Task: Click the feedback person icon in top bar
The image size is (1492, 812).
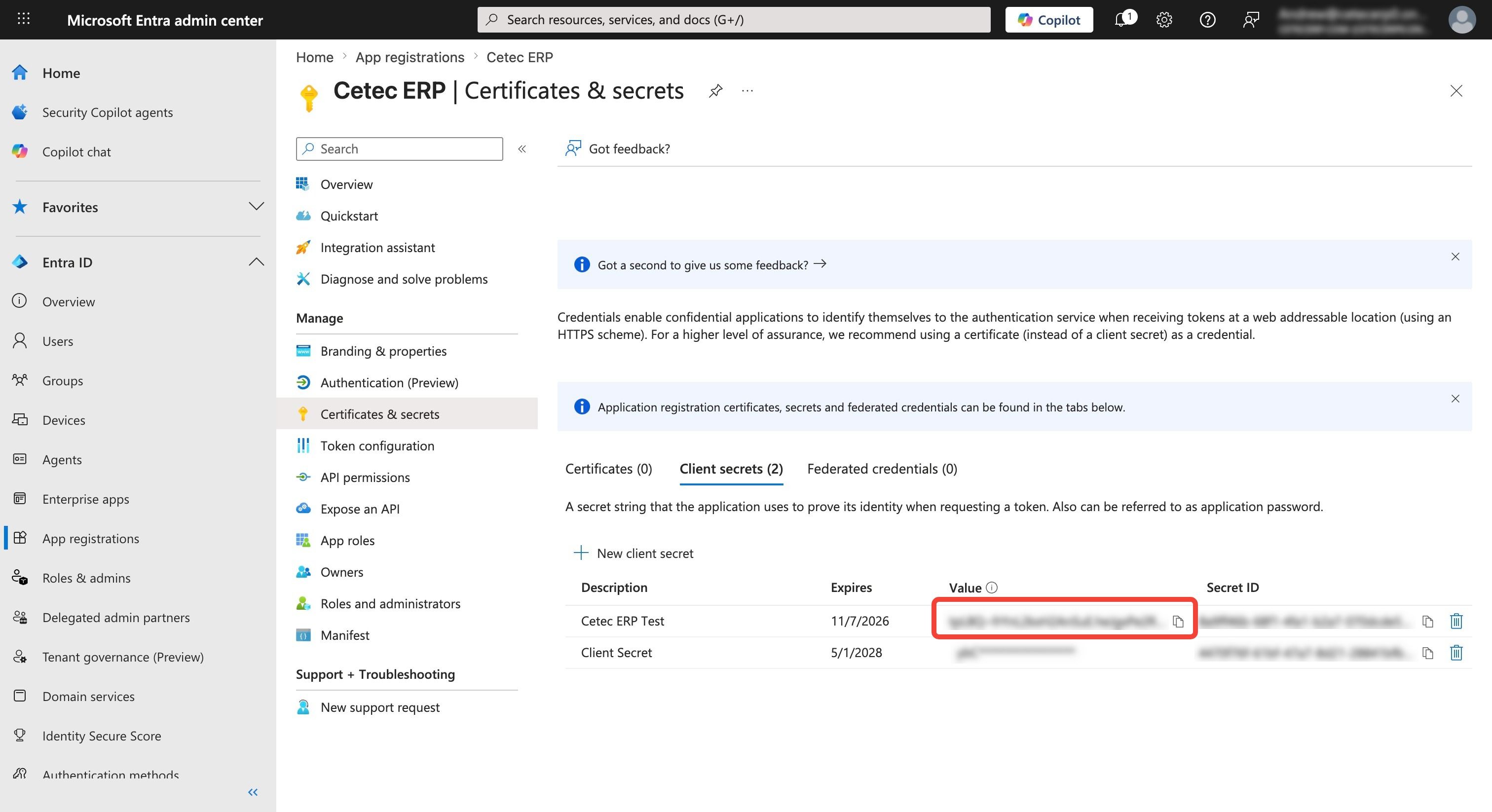Action: [x=1251, y=20]
